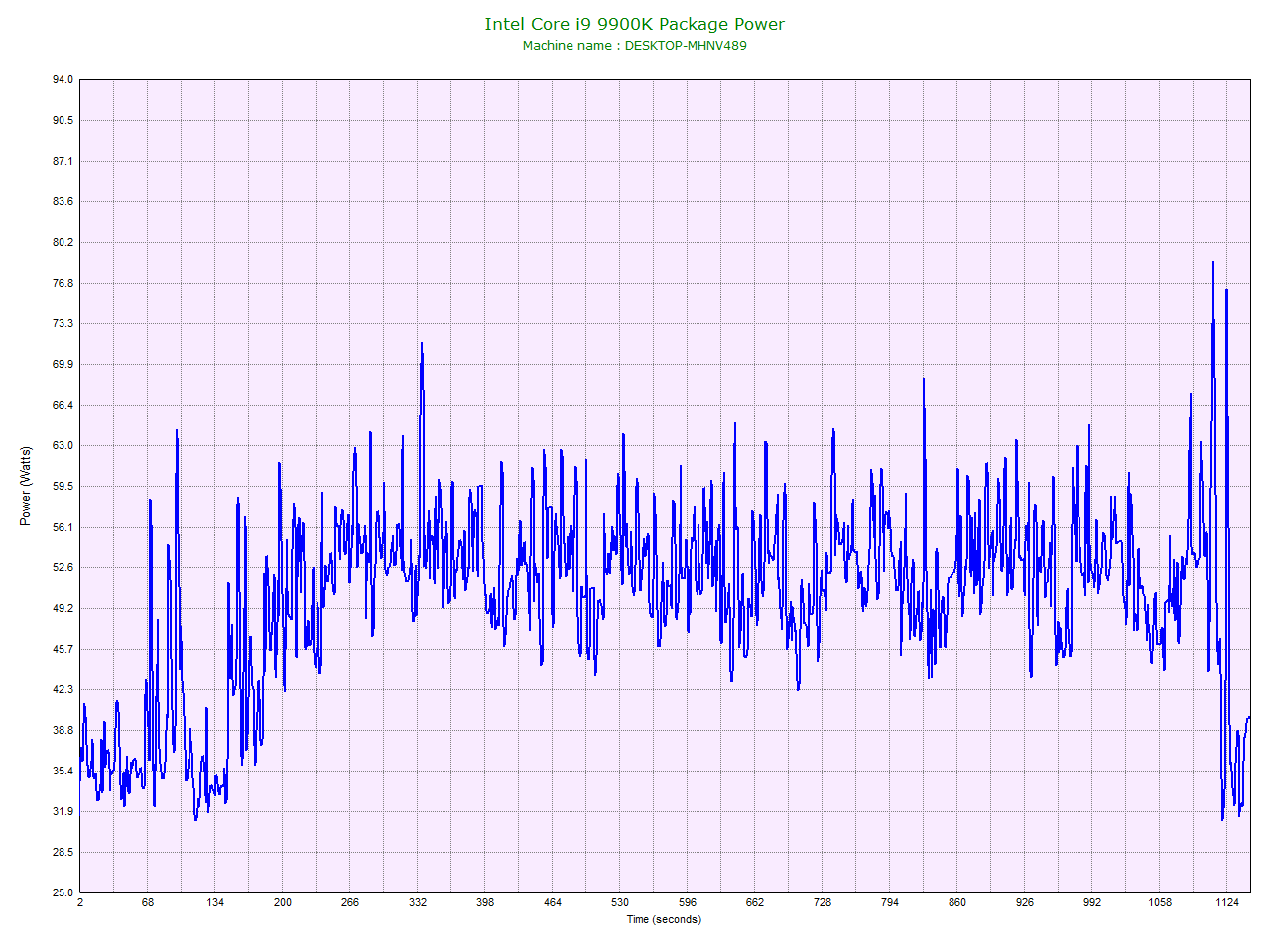Click the 63.0 power axis value
Screen dimensions: 1270x952
pos(63,446)
